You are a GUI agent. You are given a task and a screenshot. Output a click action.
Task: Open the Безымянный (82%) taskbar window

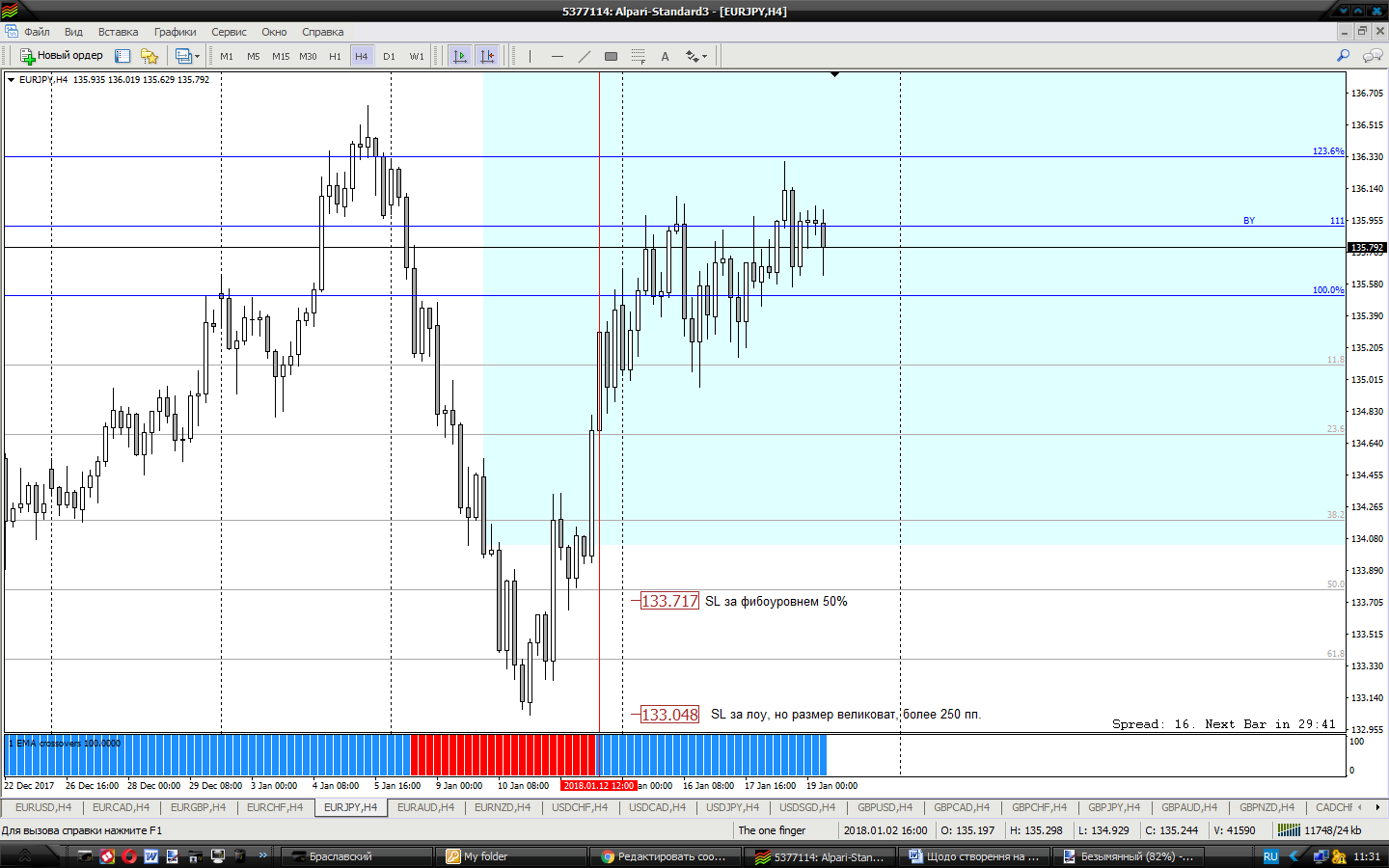click(x=1128, y=856)
